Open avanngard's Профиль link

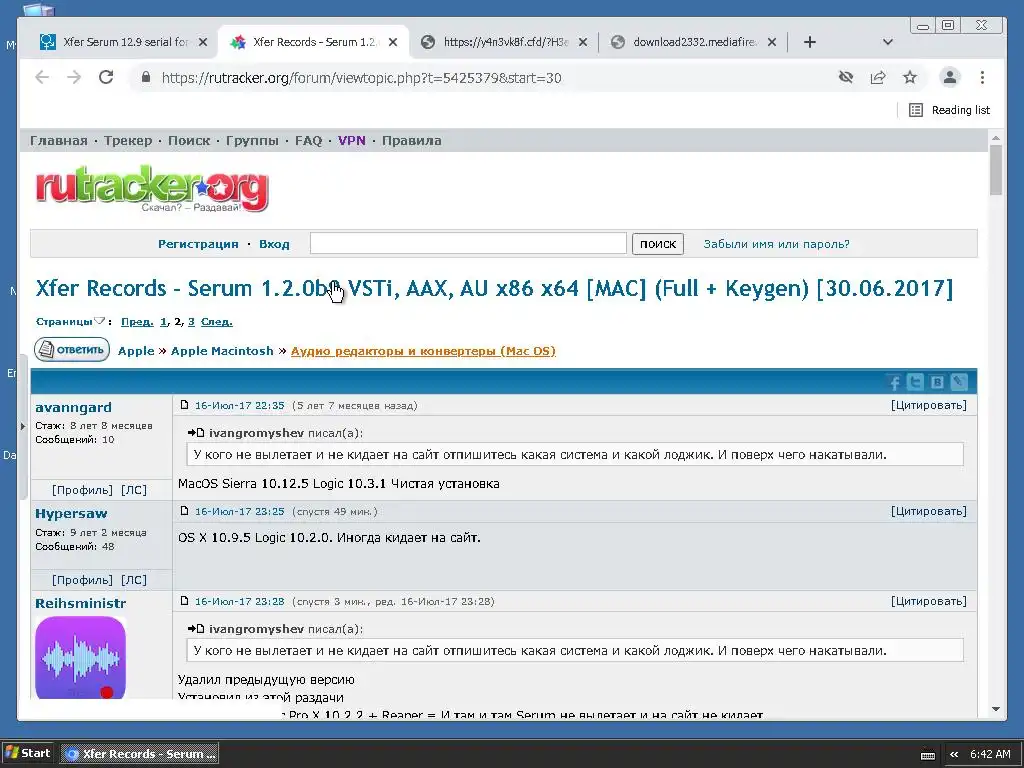click(82, 490)
